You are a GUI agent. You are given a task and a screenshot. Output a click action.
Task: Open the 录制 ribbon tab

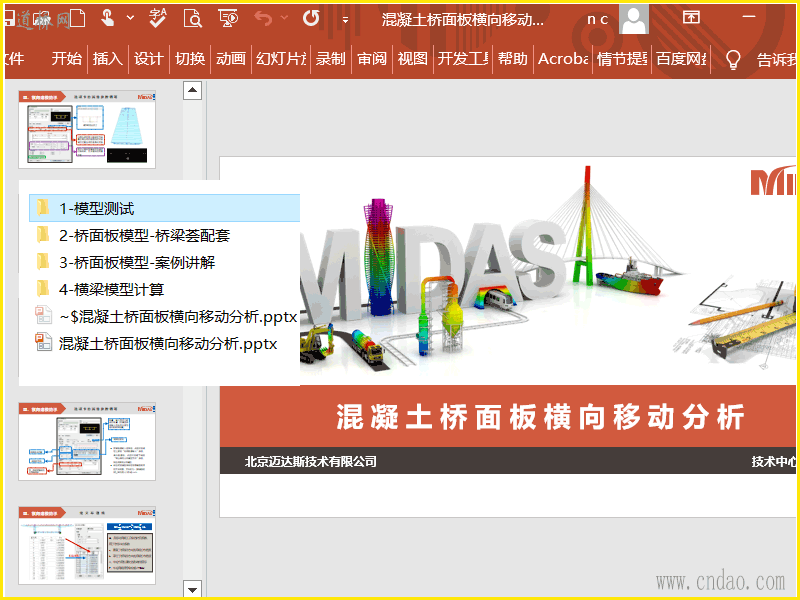coord(331,59)
